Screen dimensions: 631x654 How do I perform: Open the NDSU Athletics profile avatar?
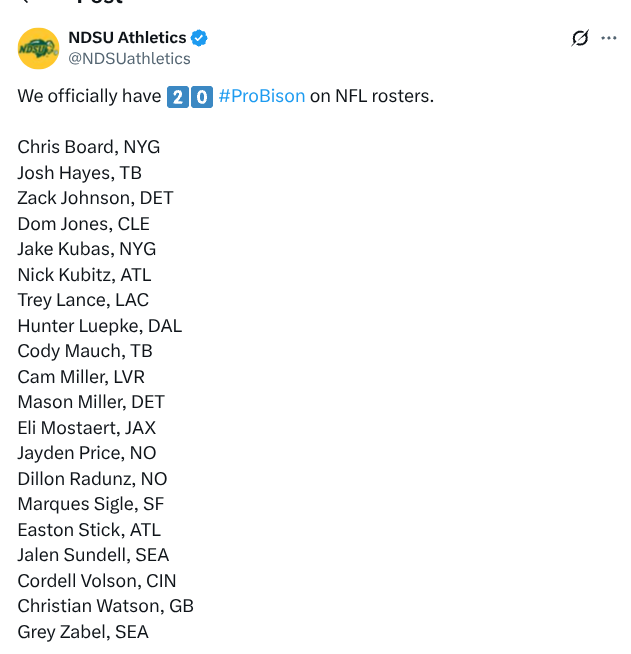[x=38, y=48]
